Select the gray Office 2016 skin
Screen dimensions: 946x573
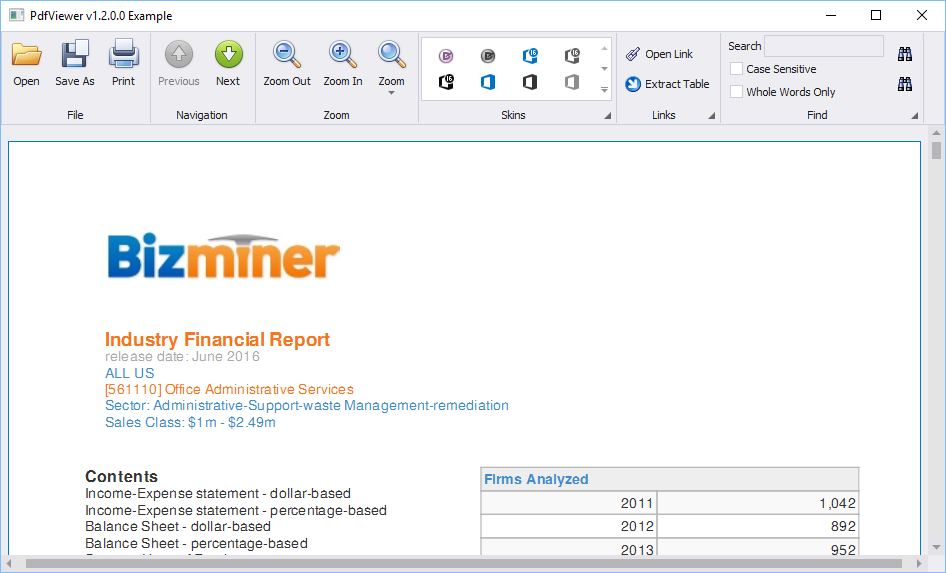572,56
